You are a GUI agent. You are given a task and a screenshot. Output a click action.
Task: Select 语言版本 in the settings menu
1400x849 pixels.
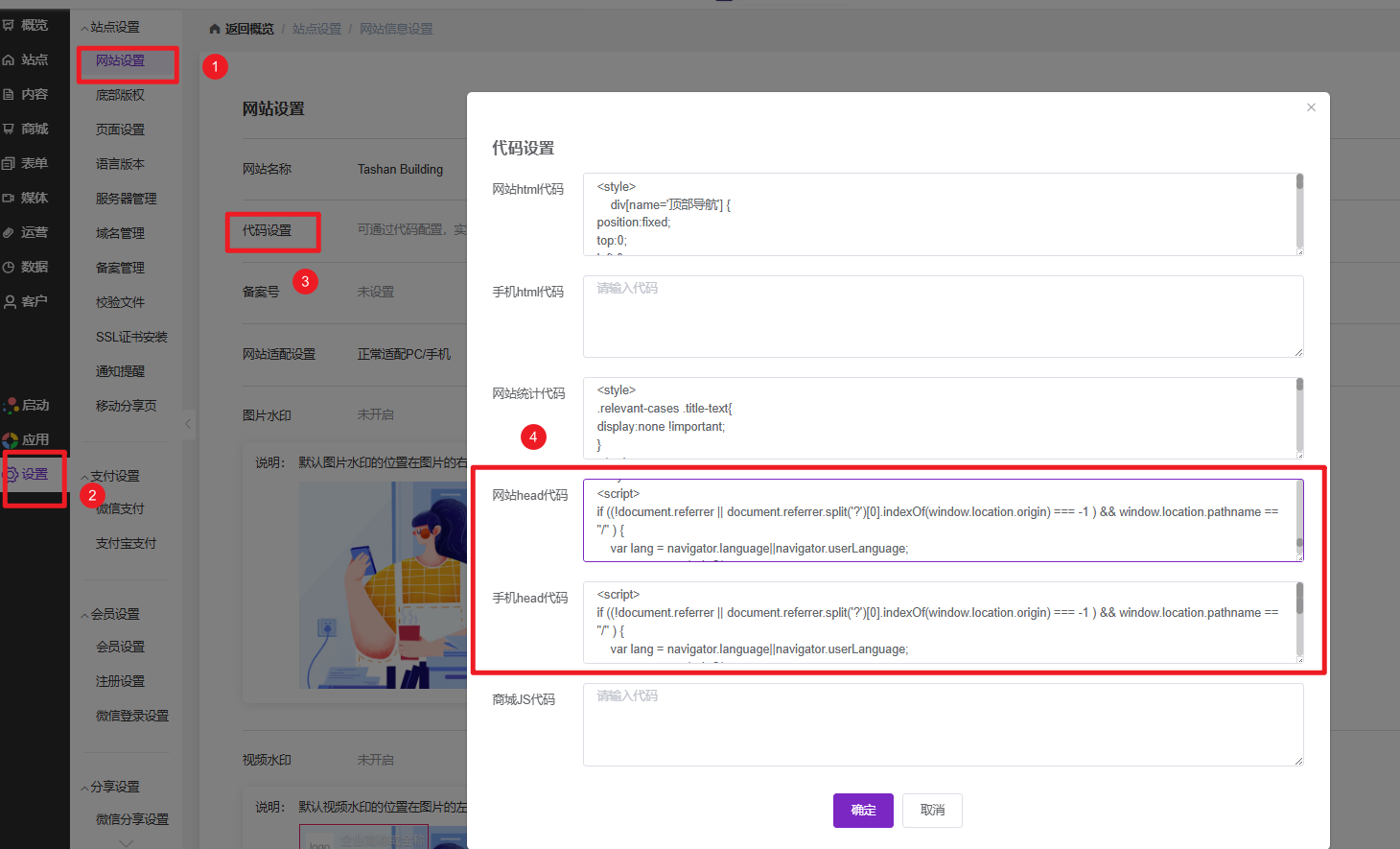click(120, 164)
